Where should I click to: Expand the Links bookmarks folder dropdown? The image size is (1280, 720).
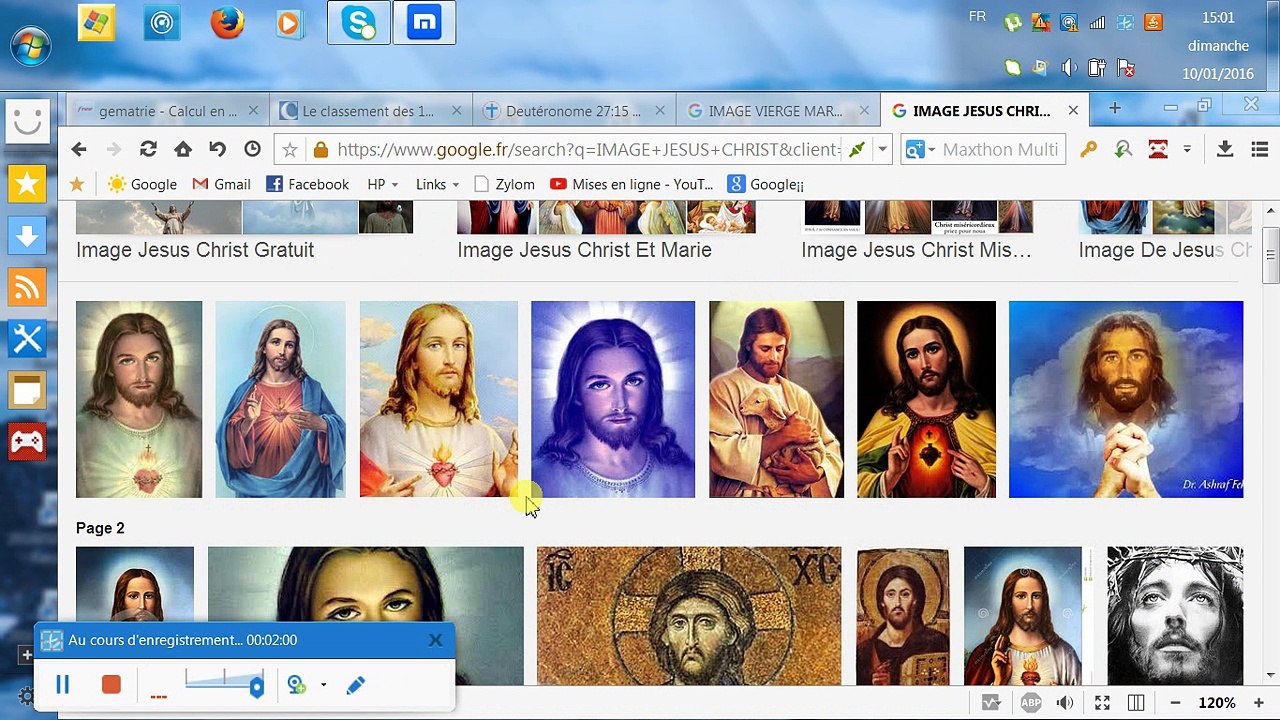coord(437,184)
